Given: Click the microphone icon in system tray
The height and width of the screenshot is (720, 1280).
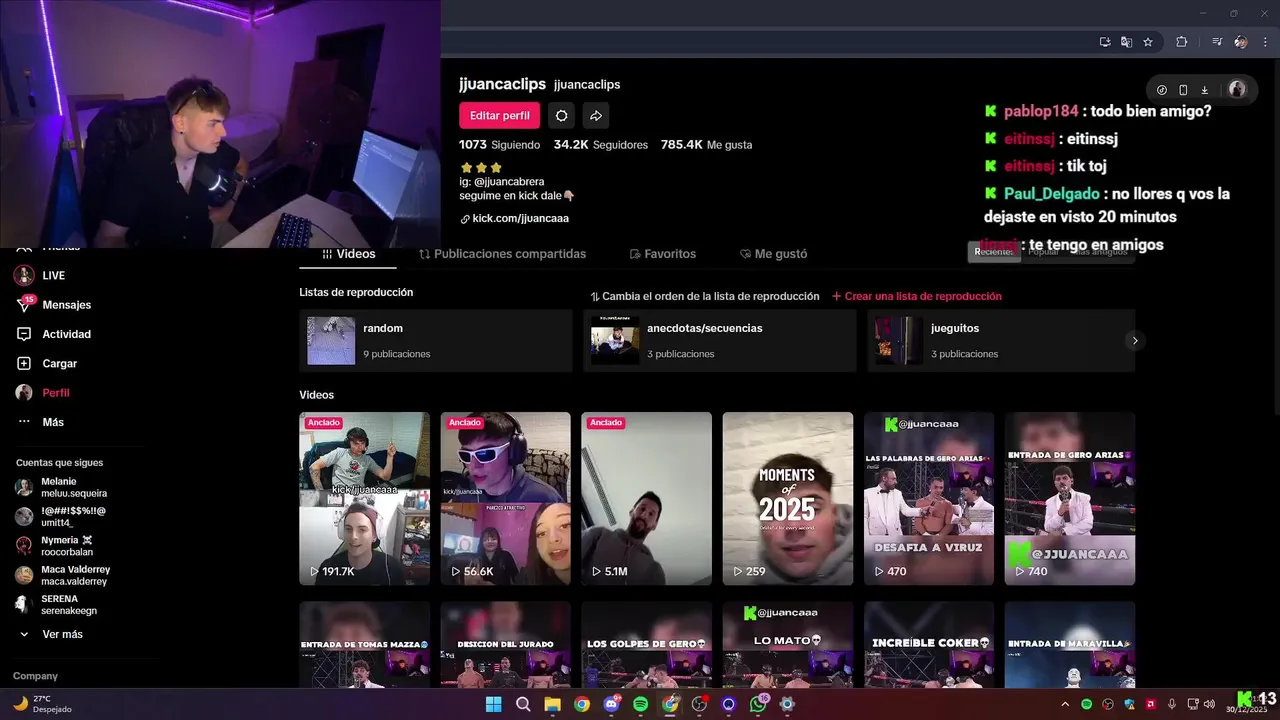Looking at the screenshot, I should [1172, 704].
